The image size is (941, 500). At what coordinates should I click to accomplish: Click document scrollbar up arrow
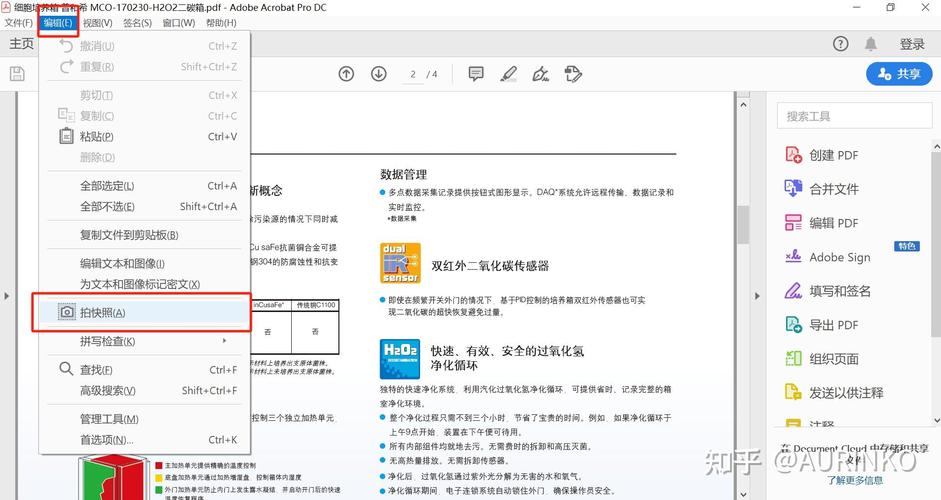(743, 104)
